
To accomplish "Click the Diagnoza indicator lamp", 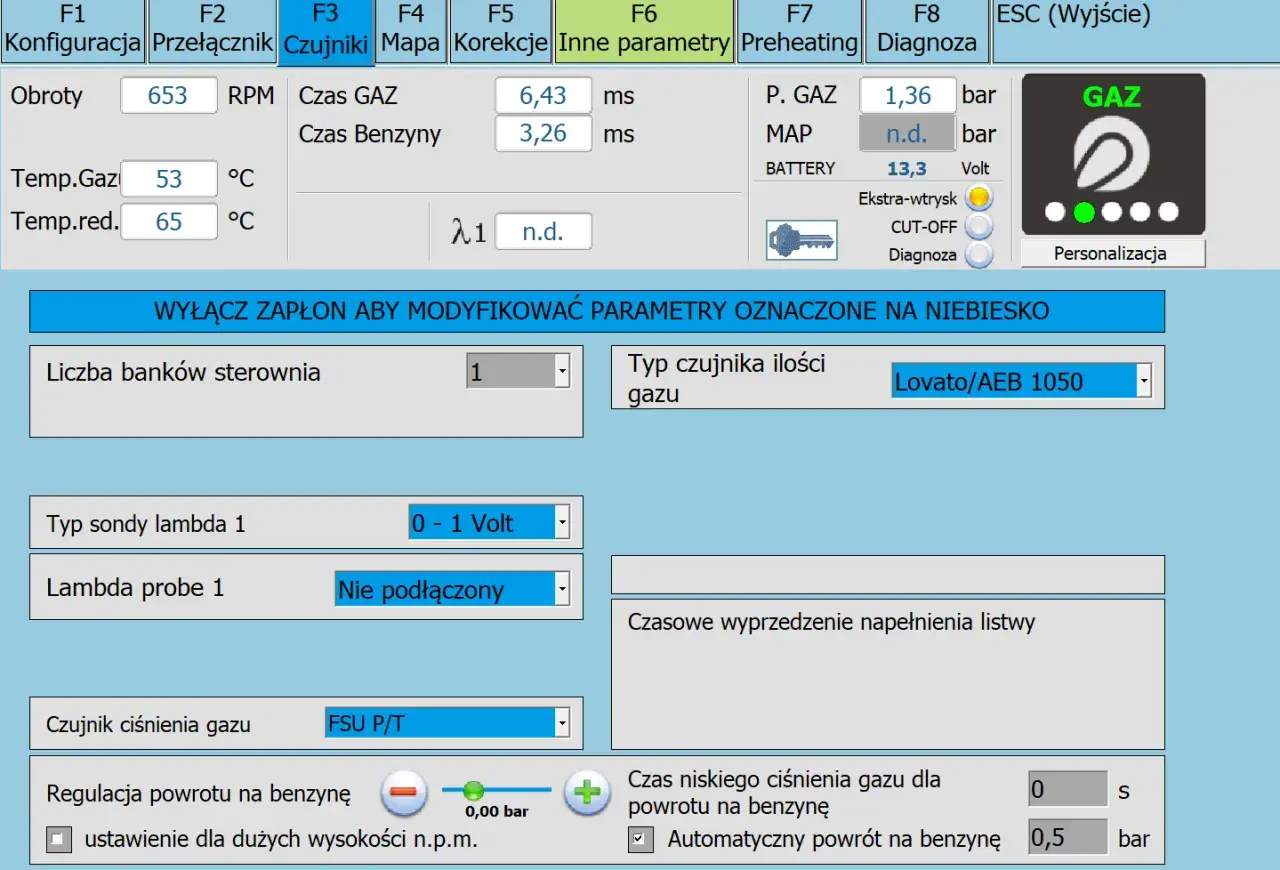I will (x=979, y=254).
